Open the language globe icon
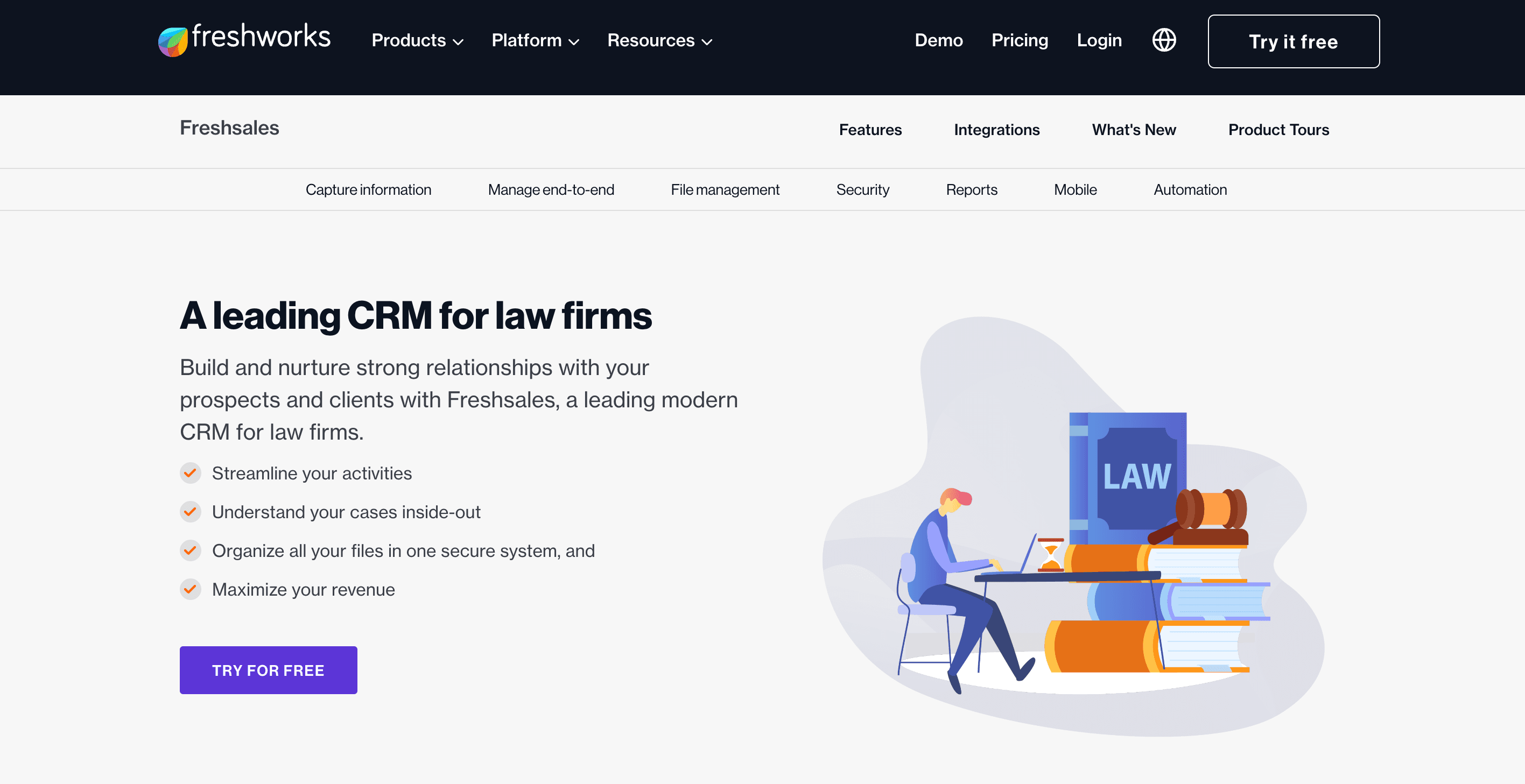Image resolution: width=1525 pixels, height=784 pixels. click(x=1164, y=40)
